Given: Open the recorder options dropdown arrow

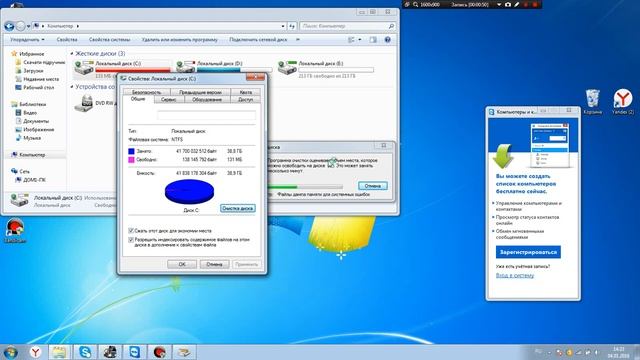Looking at the screenshot, I should 499,4.
